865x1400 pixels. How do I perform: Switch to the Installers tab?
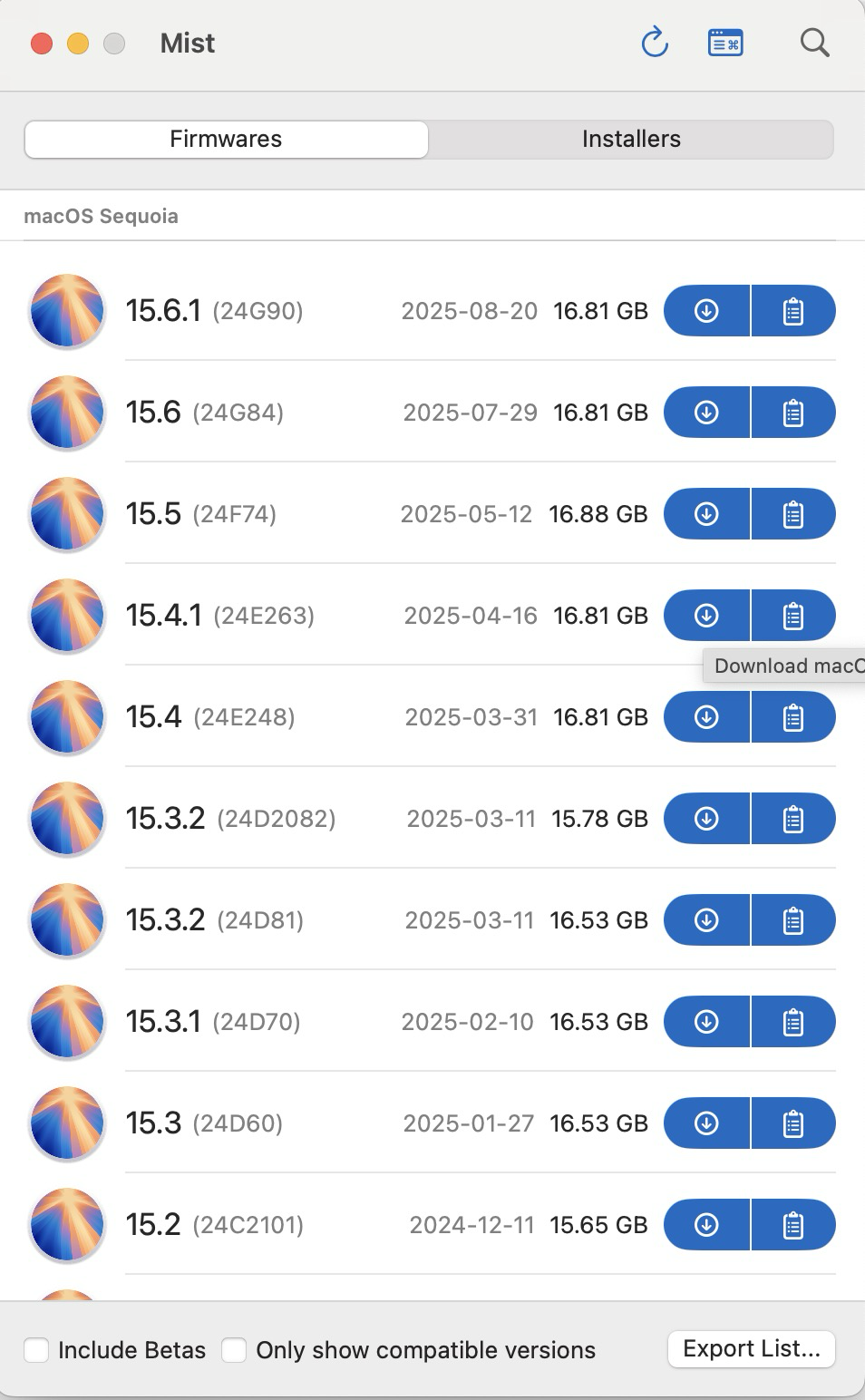click(631, 139)
